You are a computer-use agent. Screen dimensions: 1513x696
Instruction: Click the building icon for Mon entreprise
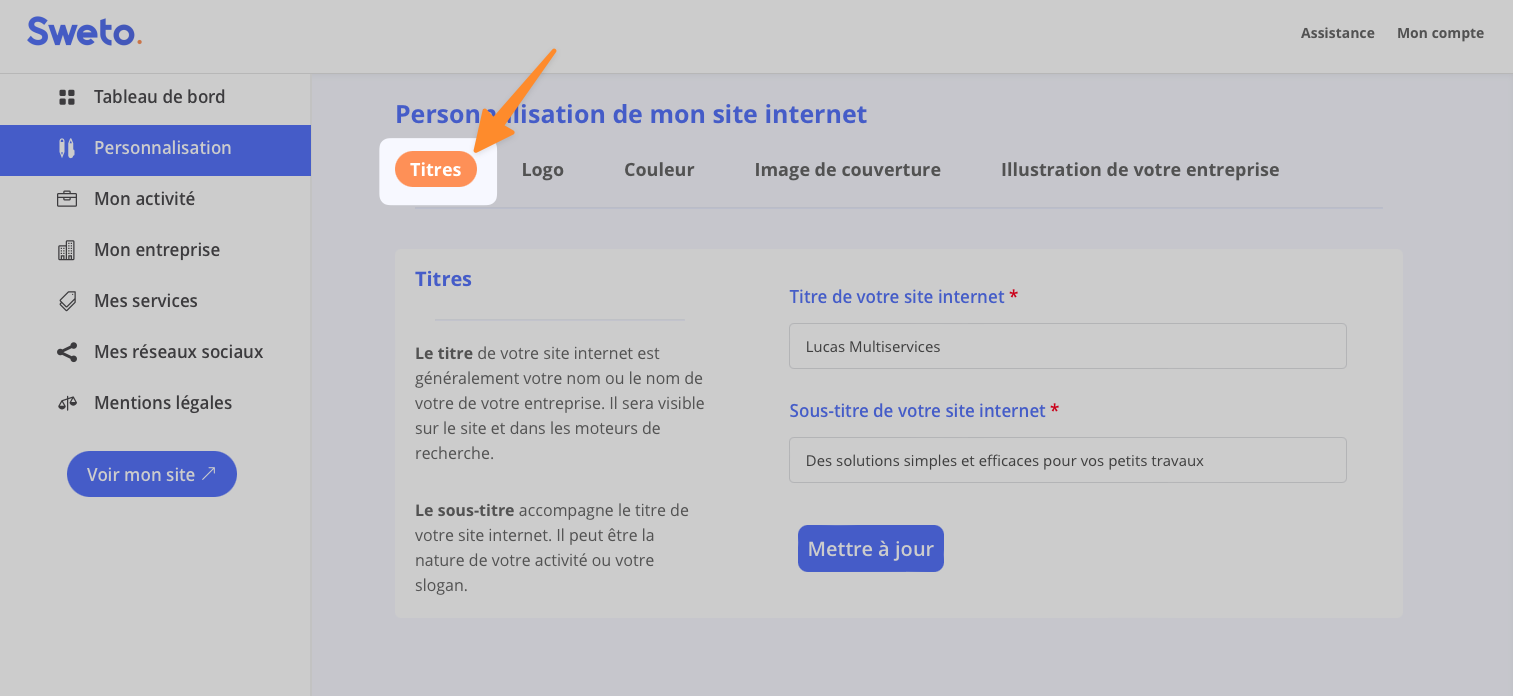(x=67, y=250)
